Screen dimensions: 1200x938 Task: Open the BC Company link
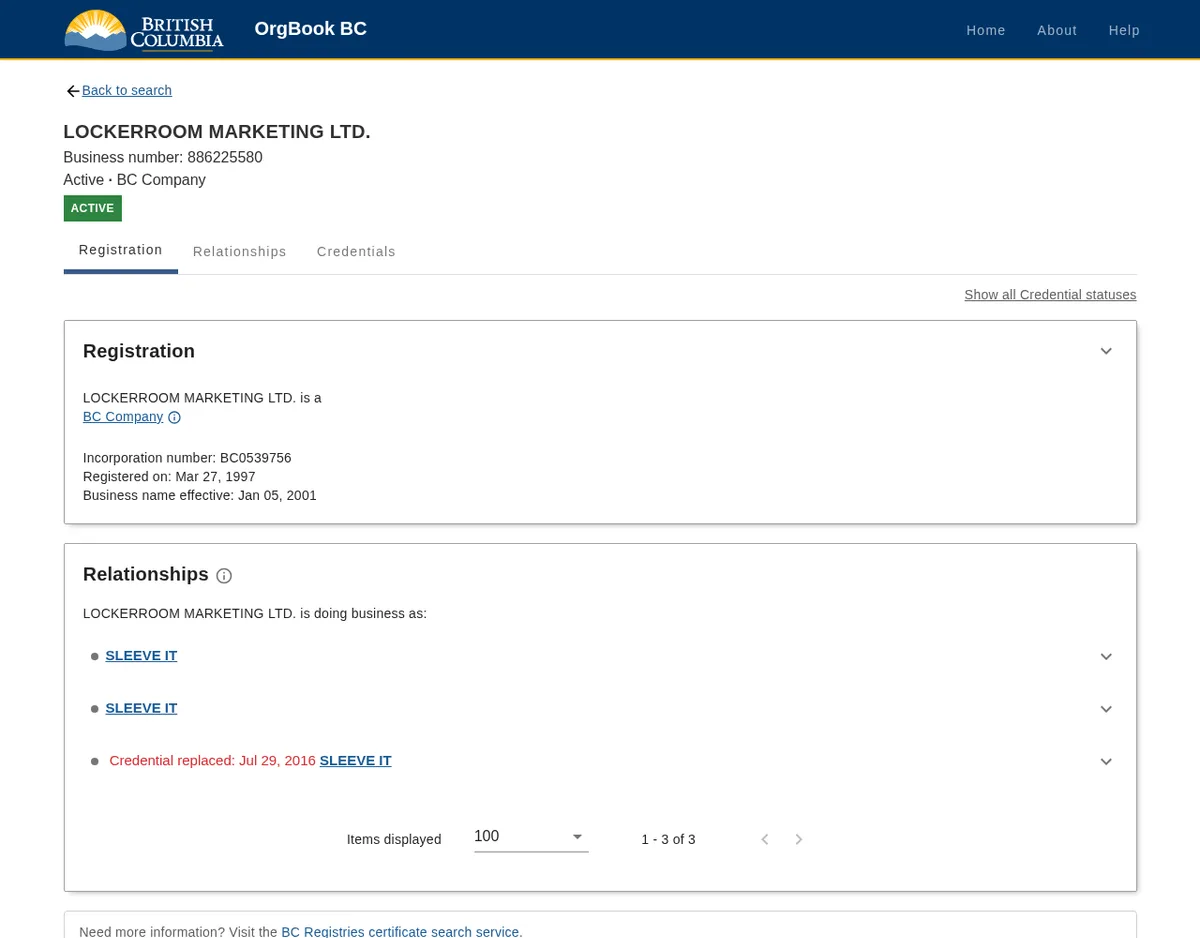click(x=123, y=417)
